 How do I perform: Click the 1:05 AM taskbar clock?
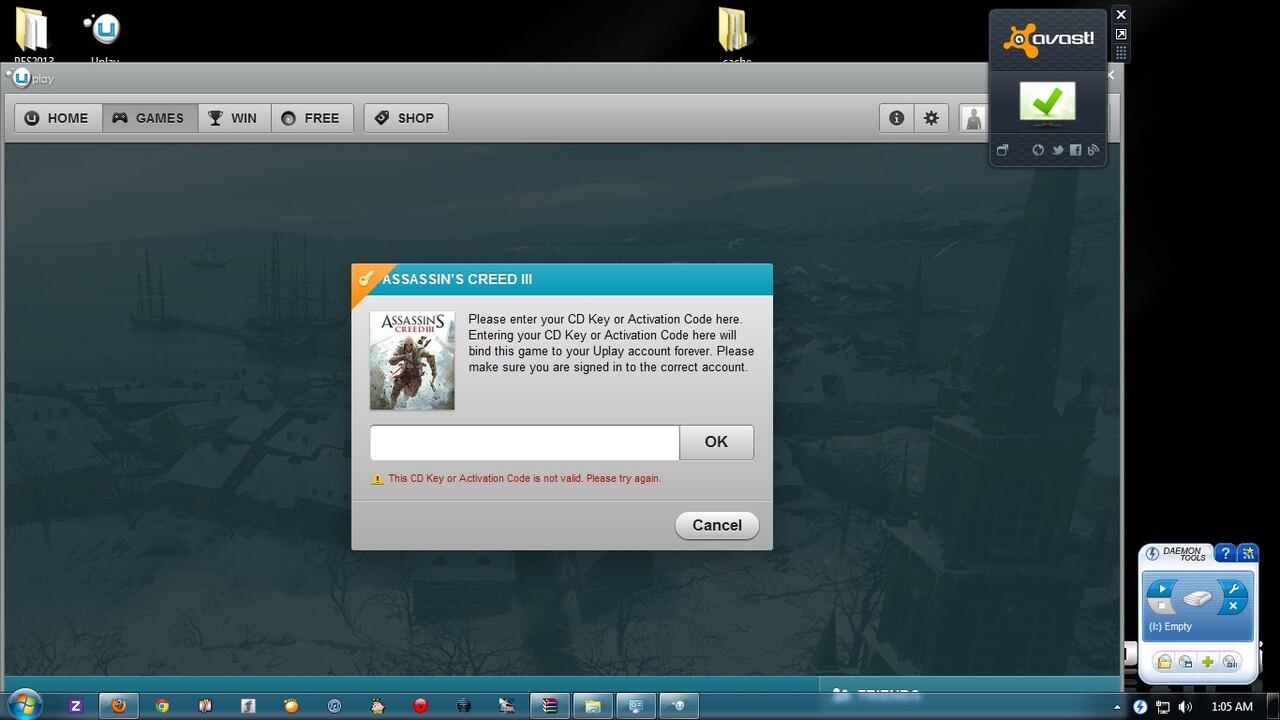(1231, 707)
